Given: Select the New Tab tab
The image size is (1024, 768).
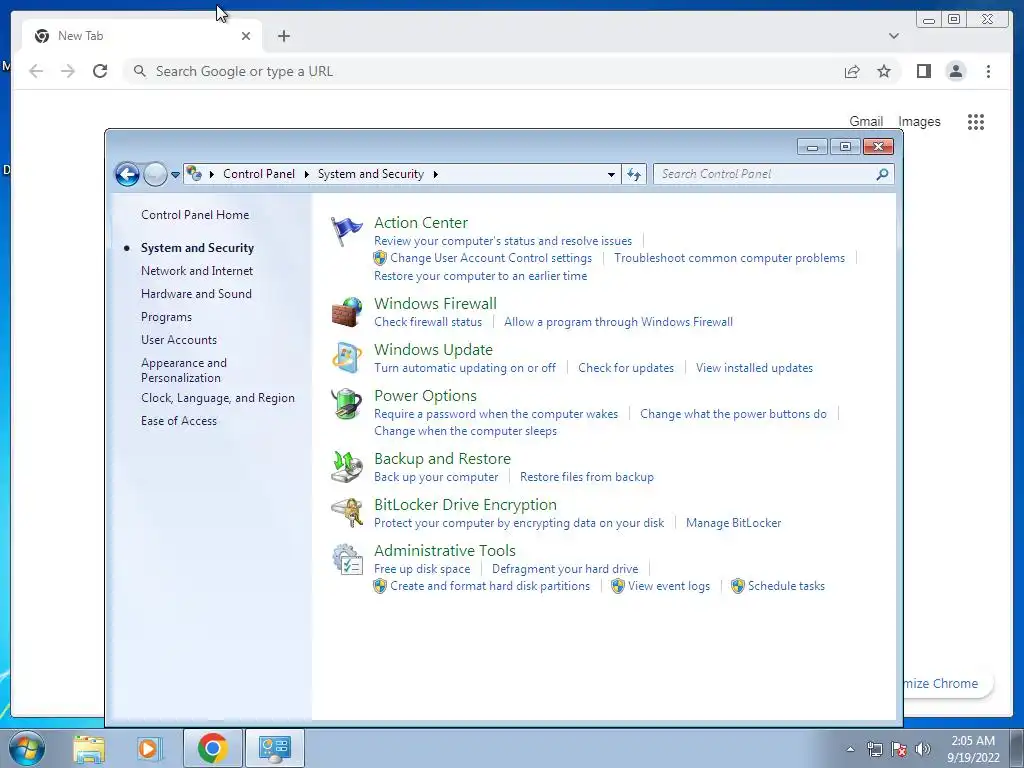Looking at the screenshot, I should [142, 36].
